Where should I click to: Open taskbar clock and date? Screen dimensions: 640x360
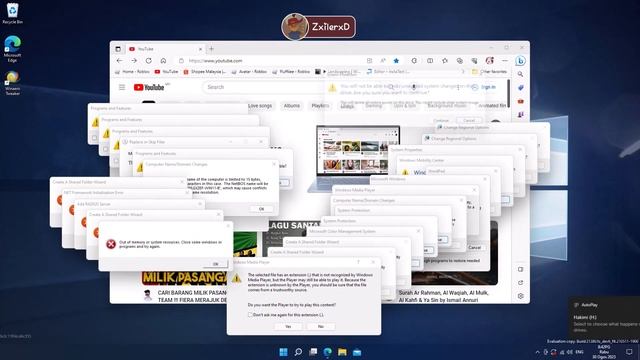tap(604, 352)
